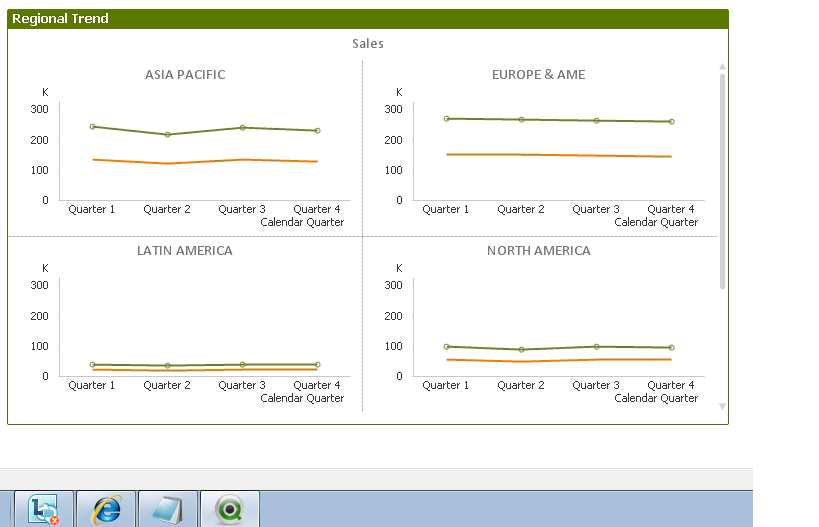Click Quarter 1 axis label in Latin America chart
Screen dimensions: 819x527
click(91, 385)
